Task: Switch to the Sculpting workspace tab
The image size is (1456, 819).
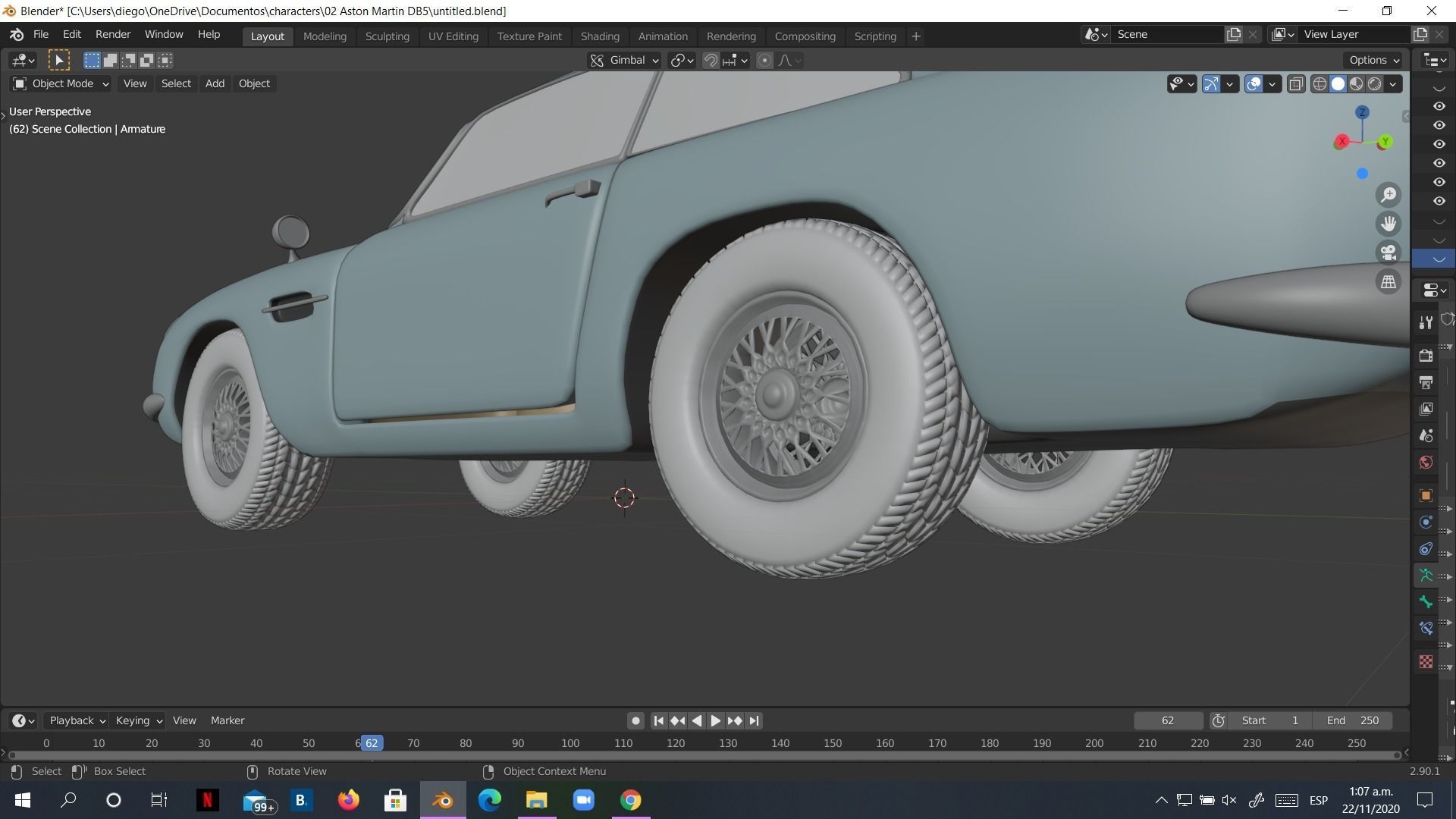Action: 387,36
